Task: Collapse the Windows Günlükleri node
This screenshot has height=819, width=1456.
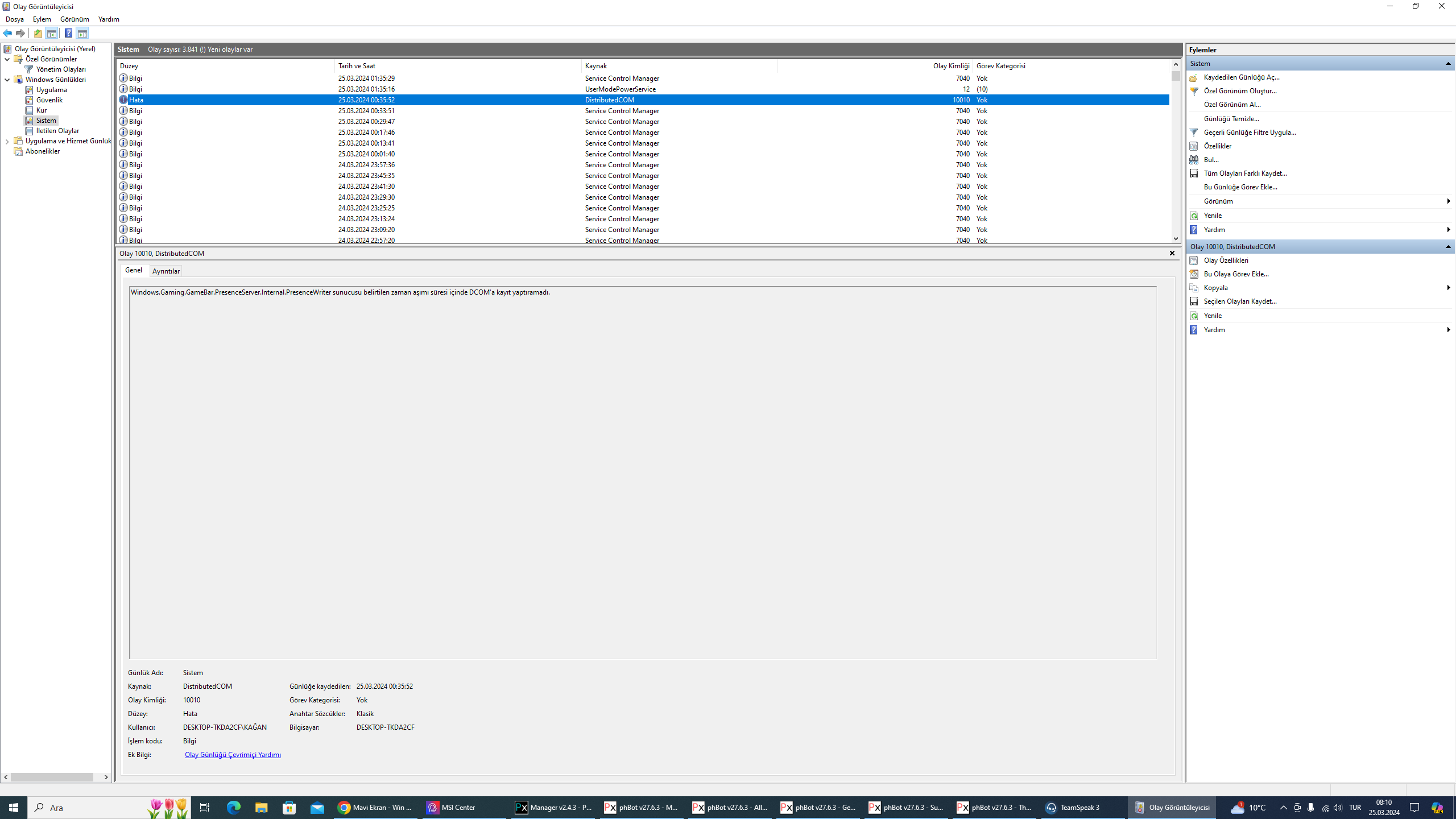Action: click(7, 80)
